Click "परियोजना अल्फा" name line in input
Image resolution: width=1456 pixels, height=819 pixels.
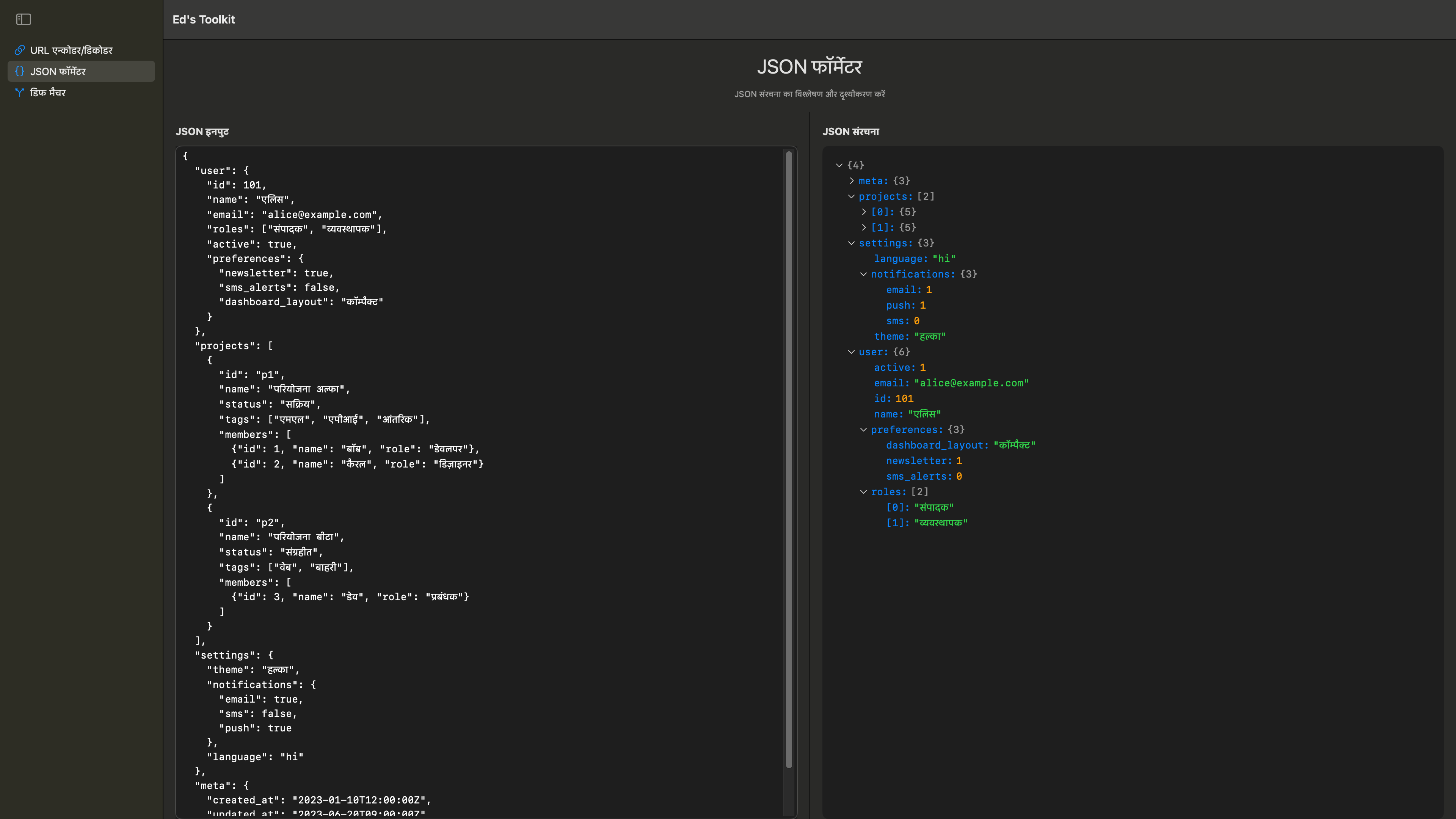[285, 389]
